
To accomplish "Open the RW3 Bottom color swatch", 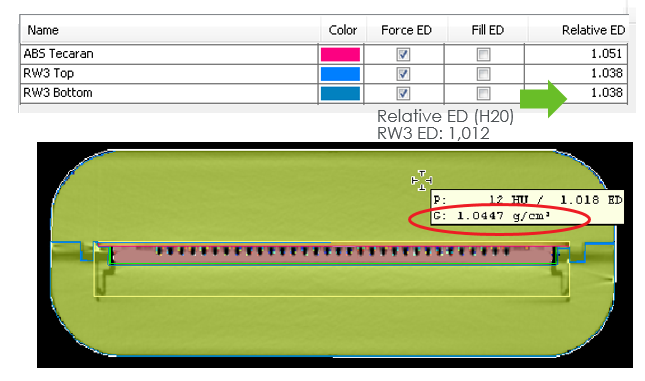I will tap(340, 93).
